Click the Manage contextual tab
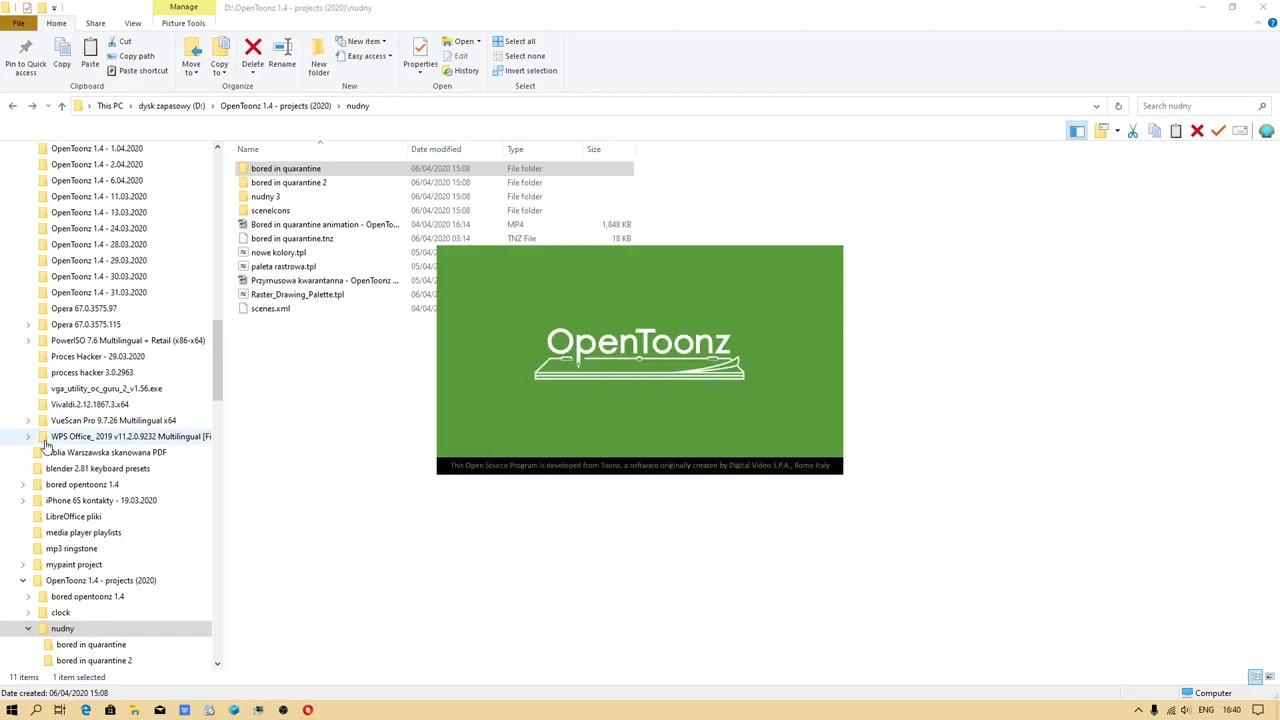1280x720 pixels. pyautogui.click(x=183, y=7)
